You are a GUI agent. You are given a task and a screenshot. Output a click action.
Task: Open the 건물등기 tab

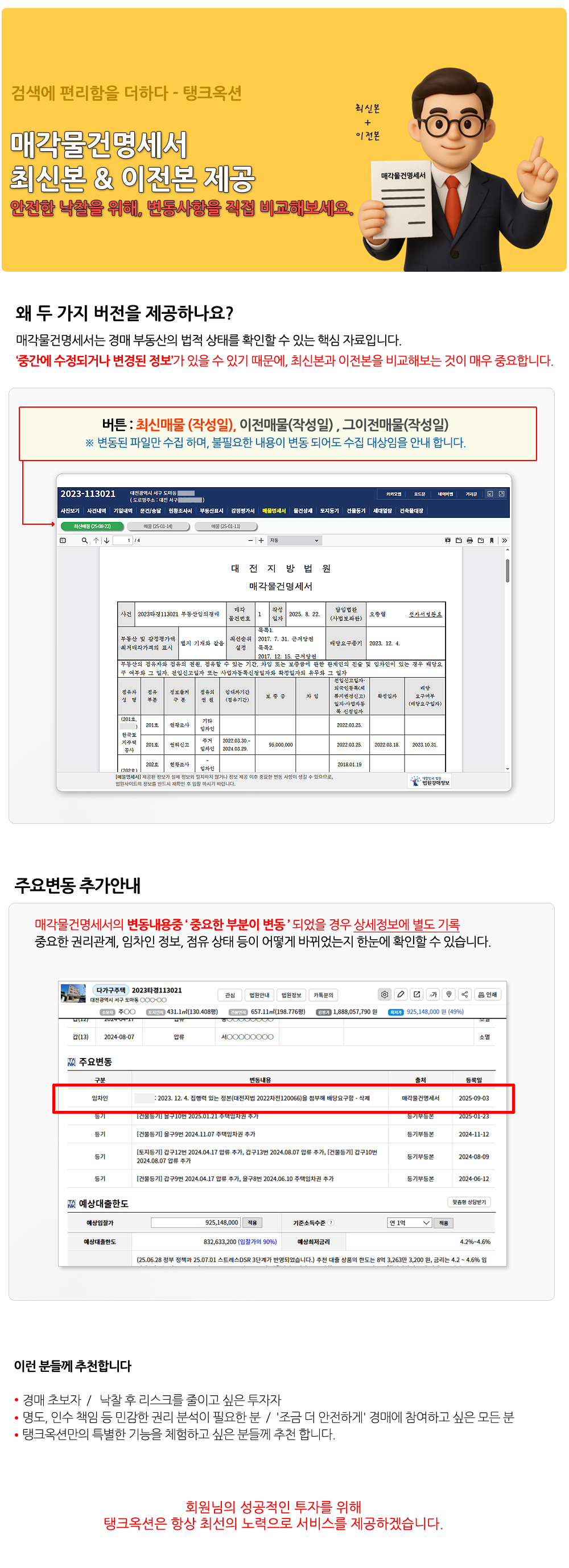tap(356, 511)
